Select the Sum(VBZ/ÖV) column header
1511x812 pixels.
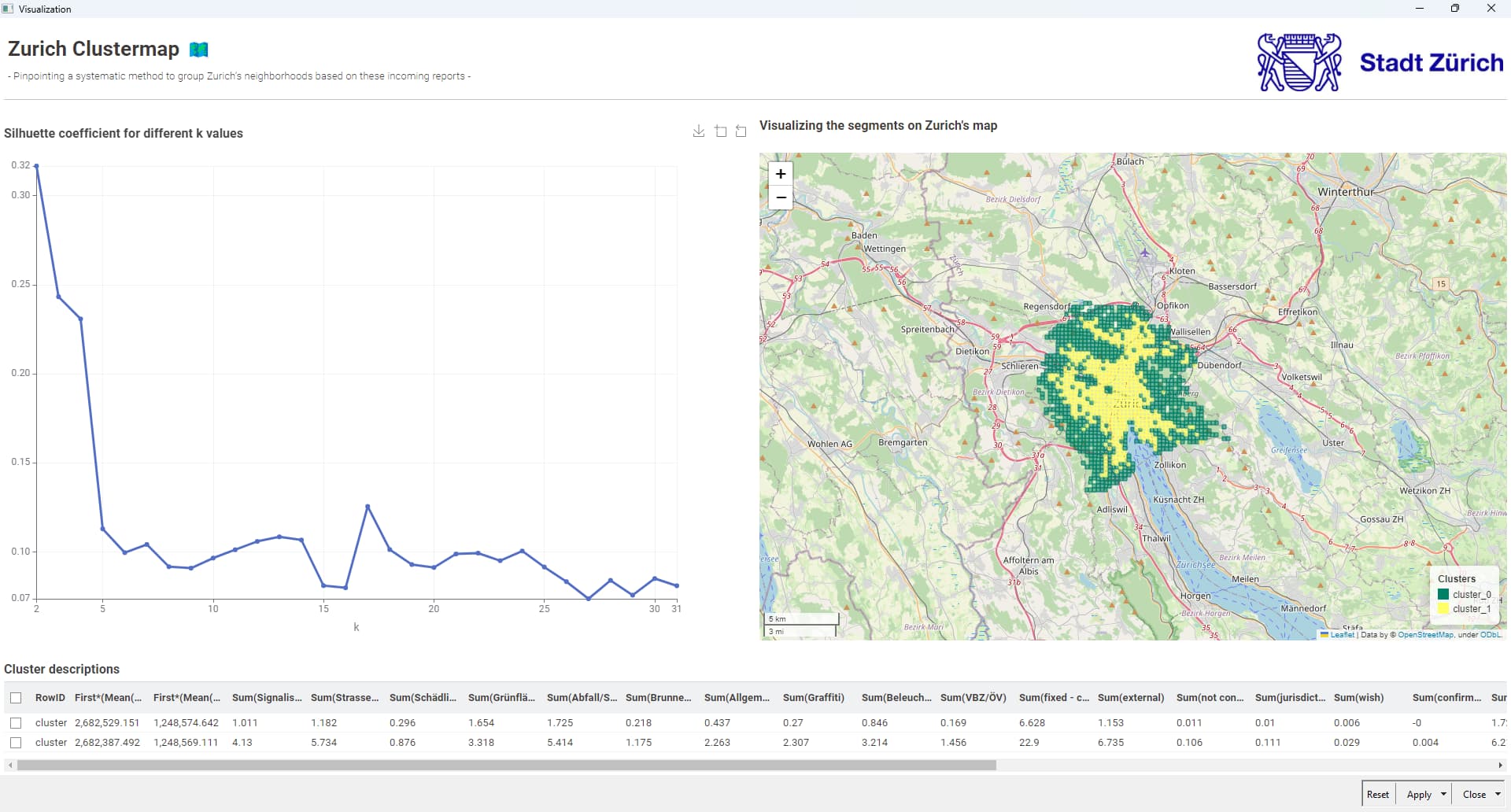tap(973, 698)
